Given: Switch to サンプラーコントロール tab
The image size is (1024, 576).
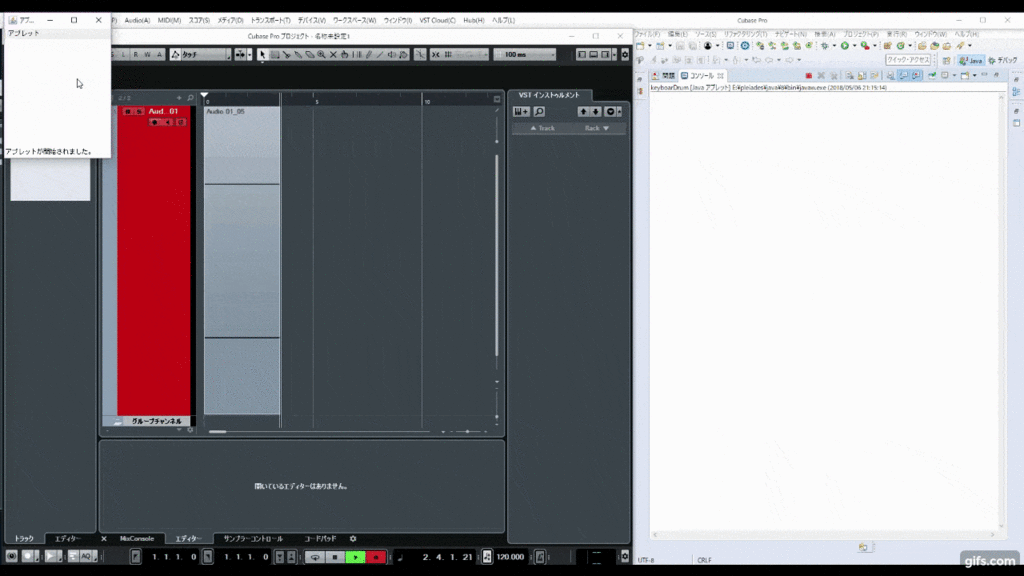Looking at the screenshot, I should [x=253, y=539].
